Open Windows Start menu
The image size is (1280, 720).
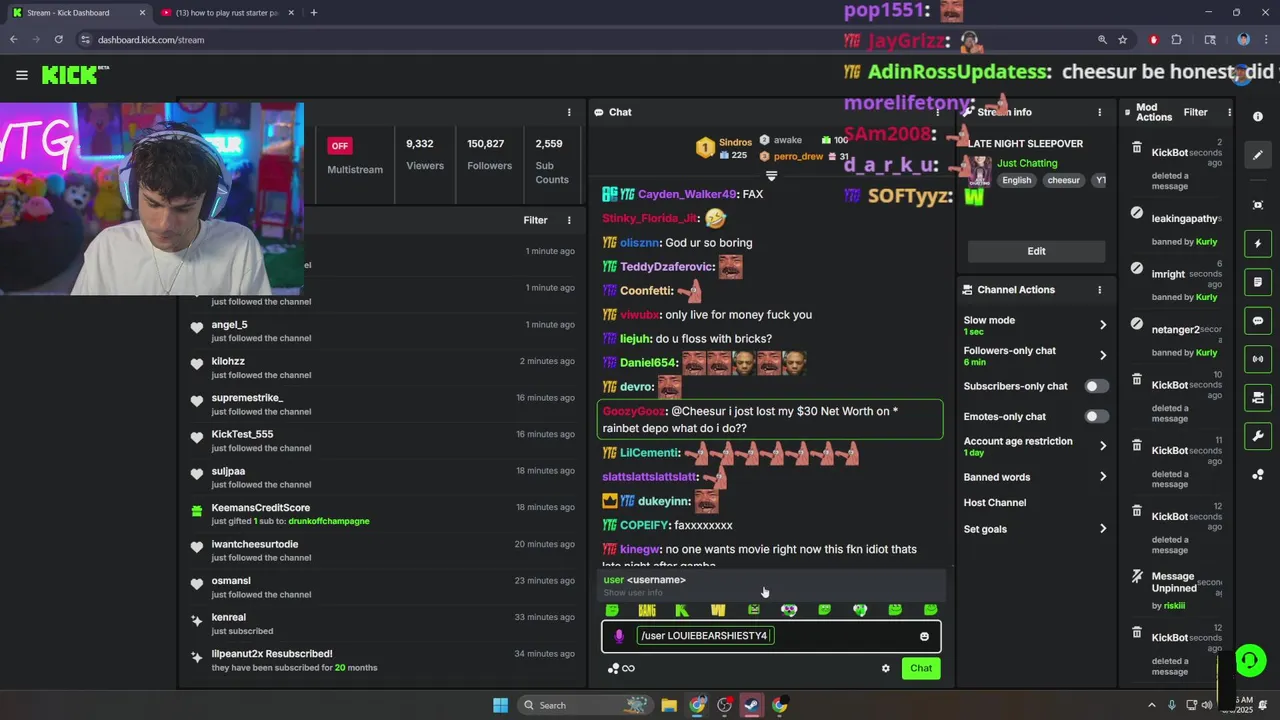500,705
